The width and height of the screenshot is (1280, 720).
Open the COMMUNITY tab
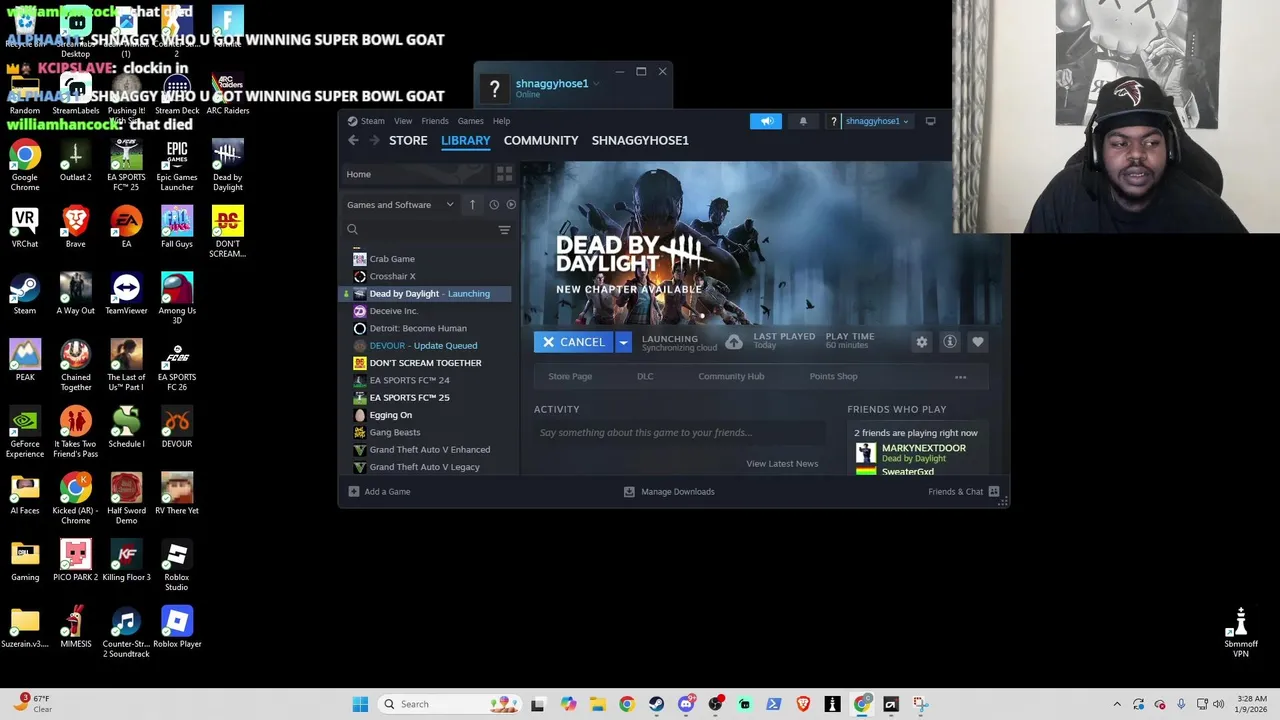pos(541,140)
